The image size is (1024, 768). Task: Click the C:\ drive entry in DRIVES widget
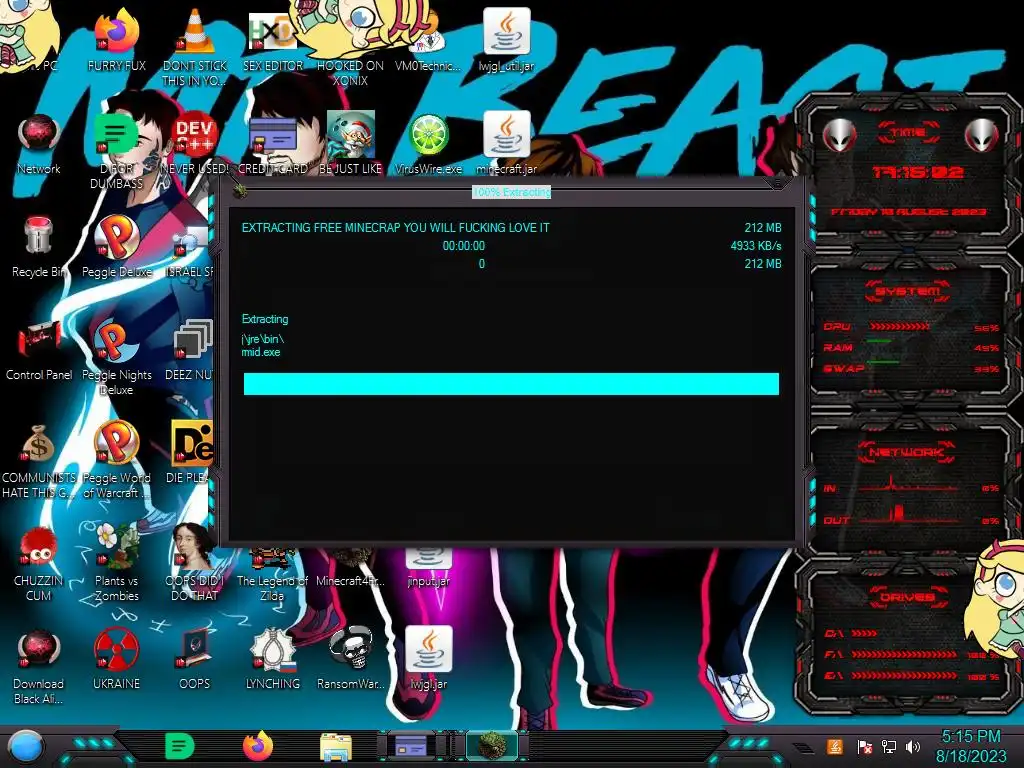tap(850, 633)
